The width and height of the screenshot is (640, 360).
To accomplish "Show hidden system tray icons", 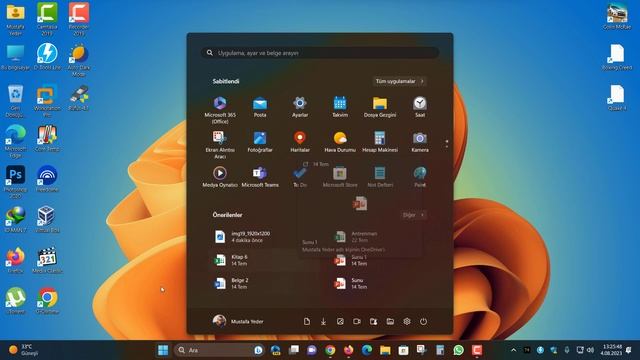I will coord(513,350).
